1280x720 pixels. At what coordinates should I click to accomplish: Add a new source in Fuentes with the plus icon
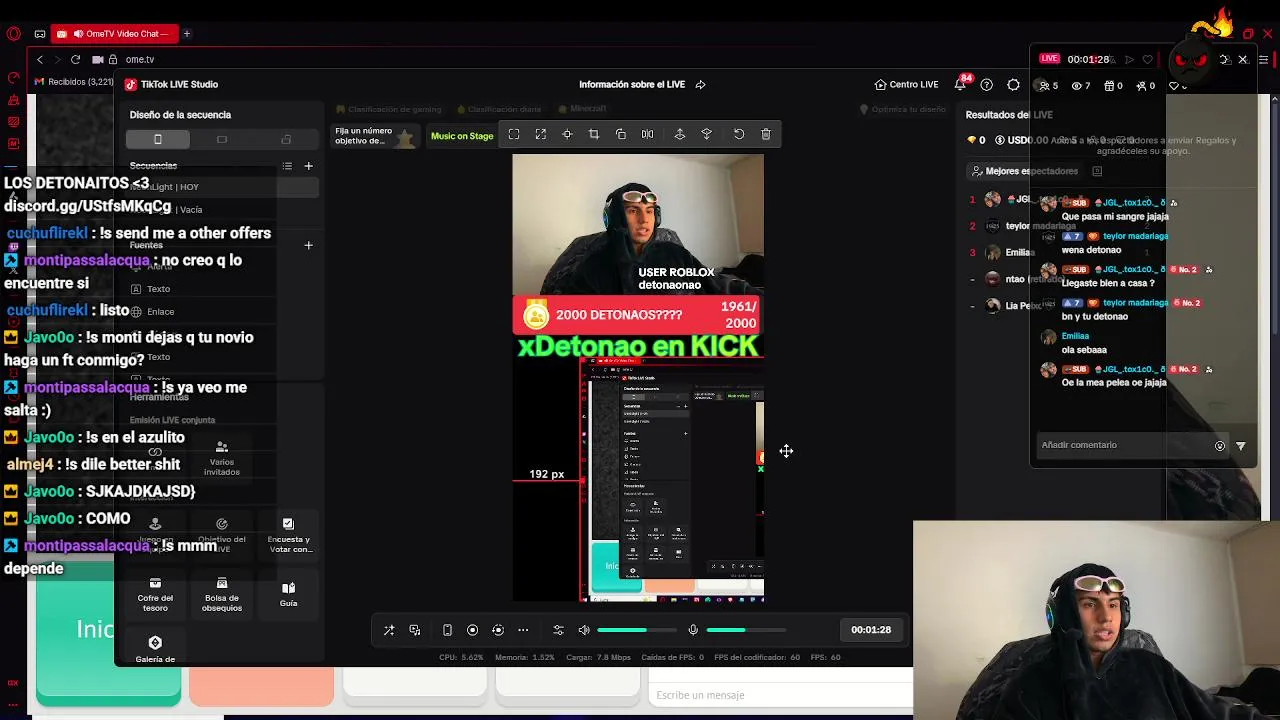click(x=309, y=245)
